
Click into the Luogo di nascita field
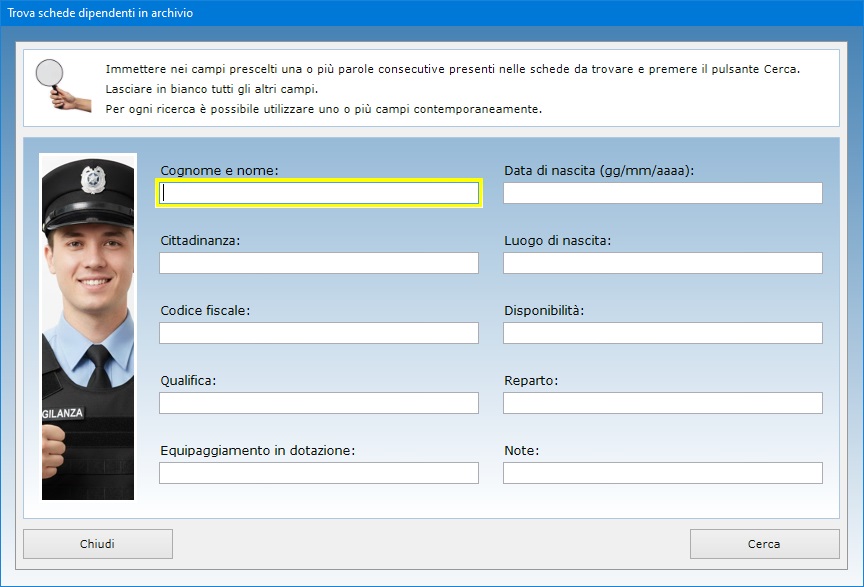pyautogui.click(x=662, y=263)
